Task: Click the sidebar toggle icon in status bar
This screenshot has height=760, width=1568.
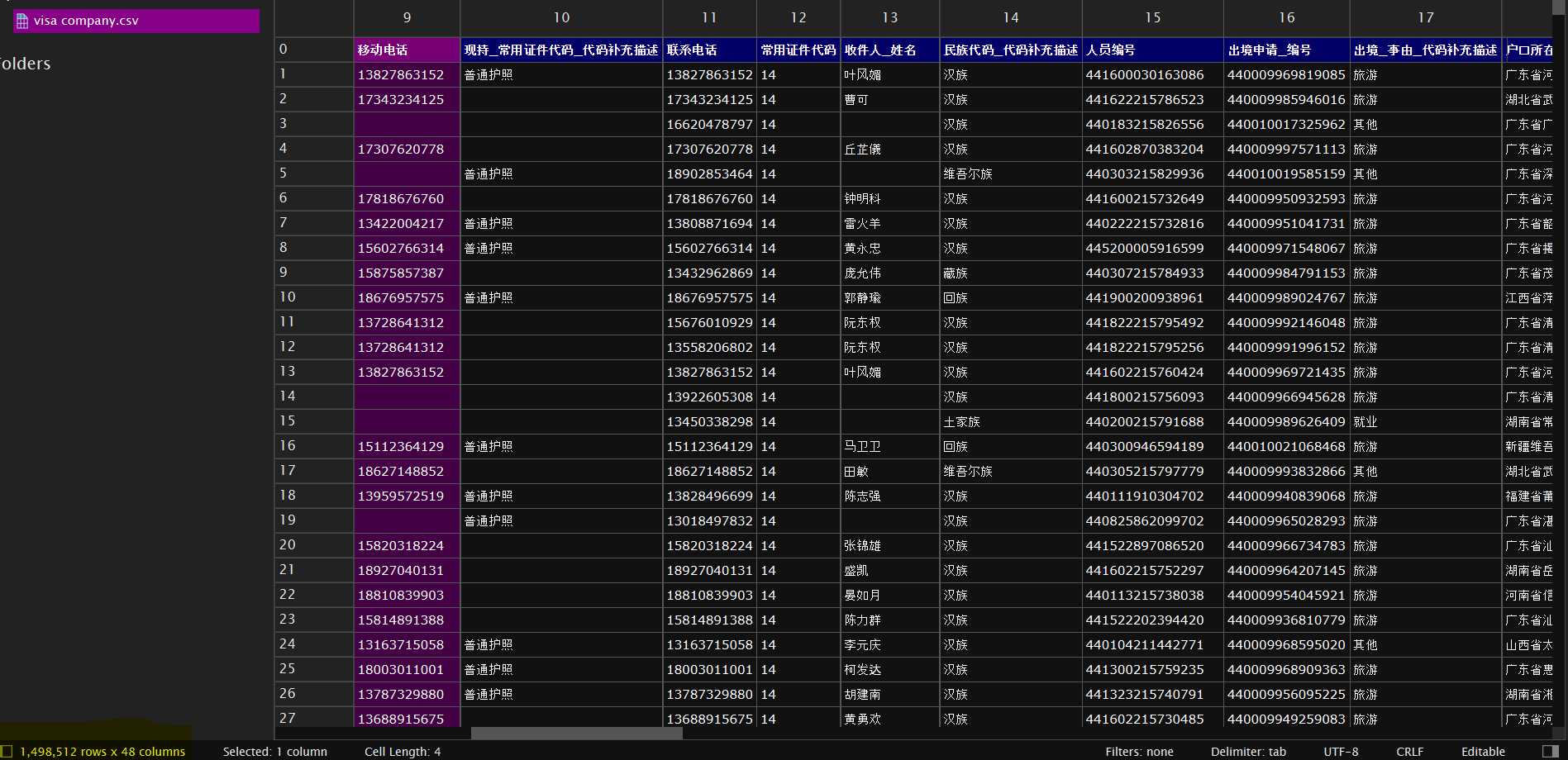Action: (x=7, y=751)
